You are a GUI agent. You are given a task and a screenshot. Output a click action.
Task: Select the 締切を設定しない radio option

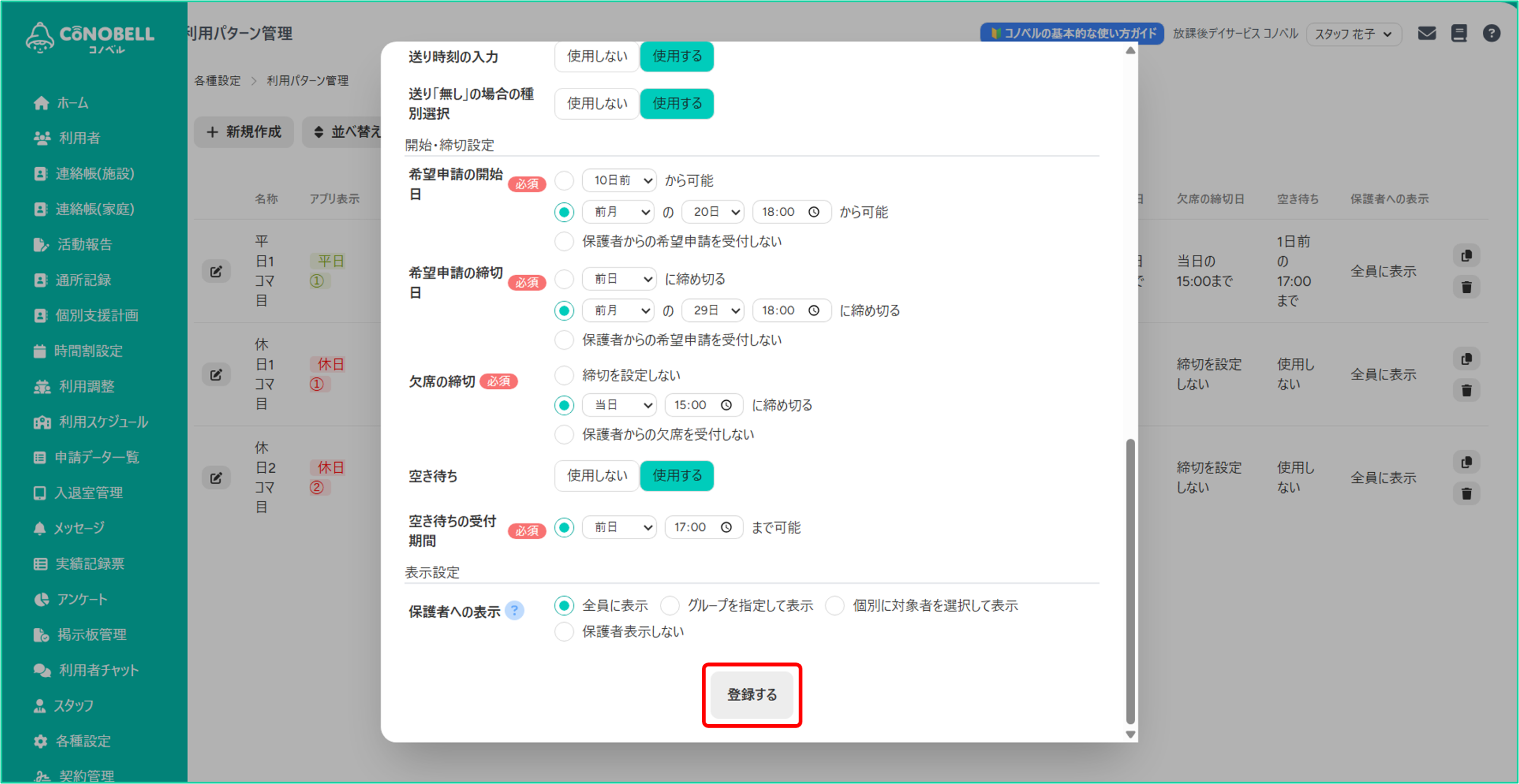pos(564,375)
